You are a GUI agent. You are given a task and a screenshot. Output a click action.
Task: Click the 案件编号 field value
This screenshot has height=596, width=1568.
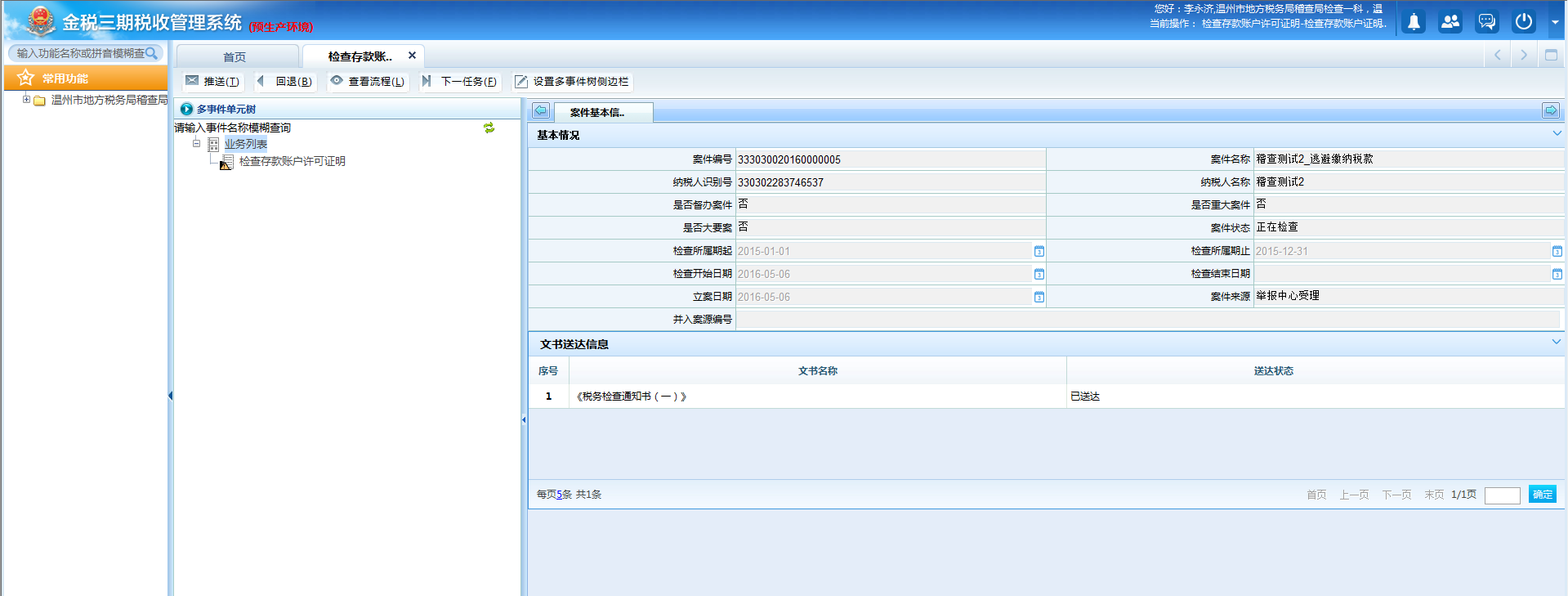pyautogui.click(x=891, y=159)
